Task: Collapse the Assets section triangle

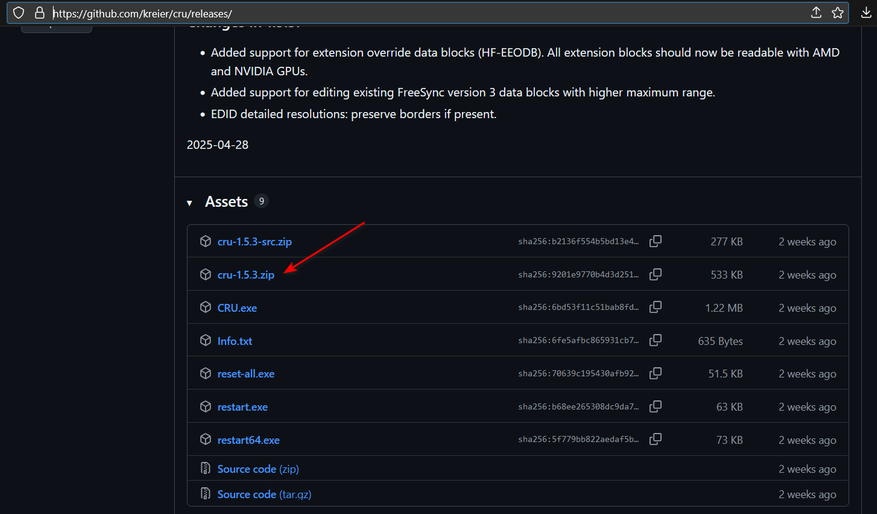Action: point(189,203)
